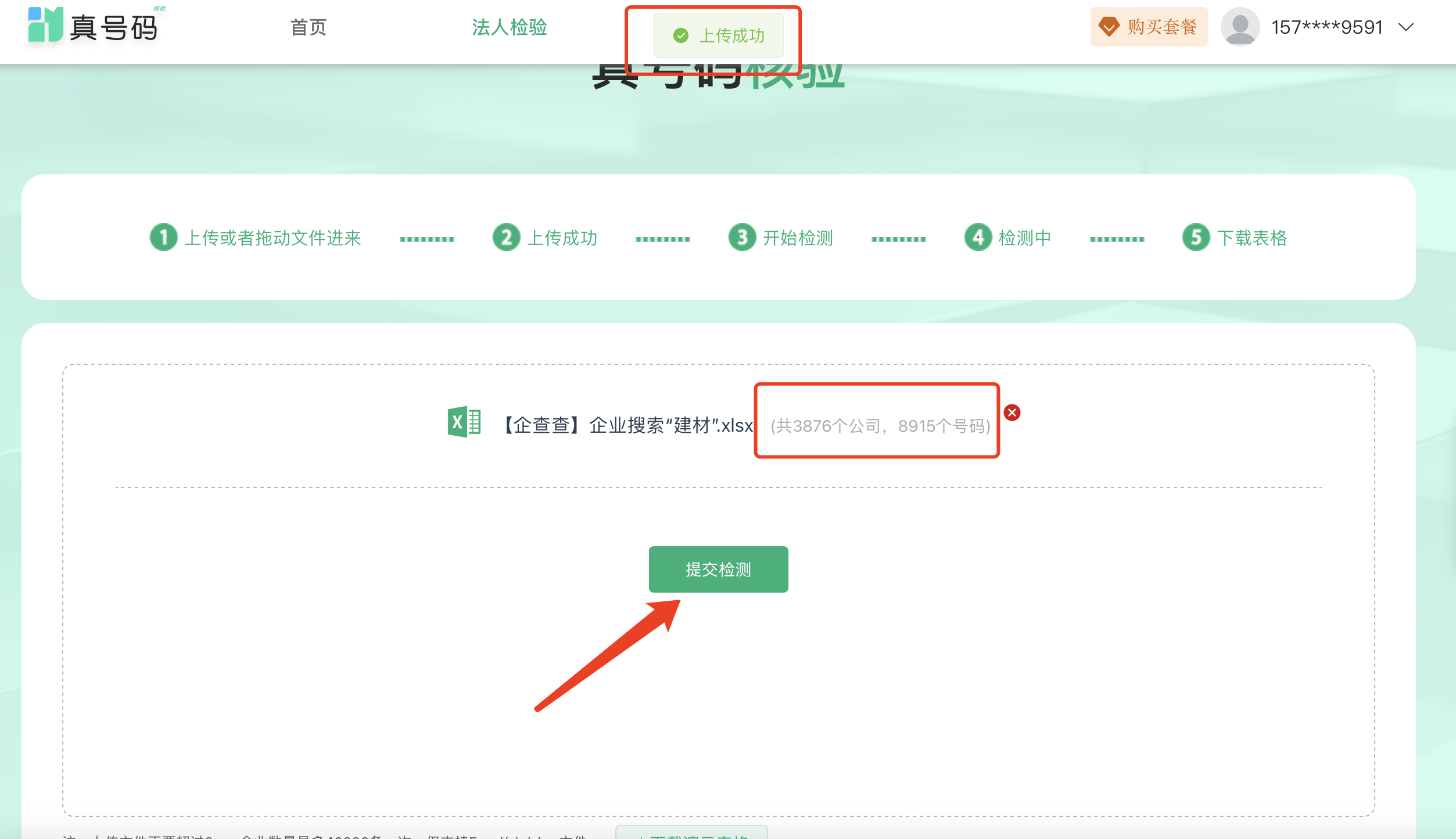Open the 首页 home page
Image resolution: width=1456 pixels, height=839 pixels.
pyautogui.click(x=309, y=27)
